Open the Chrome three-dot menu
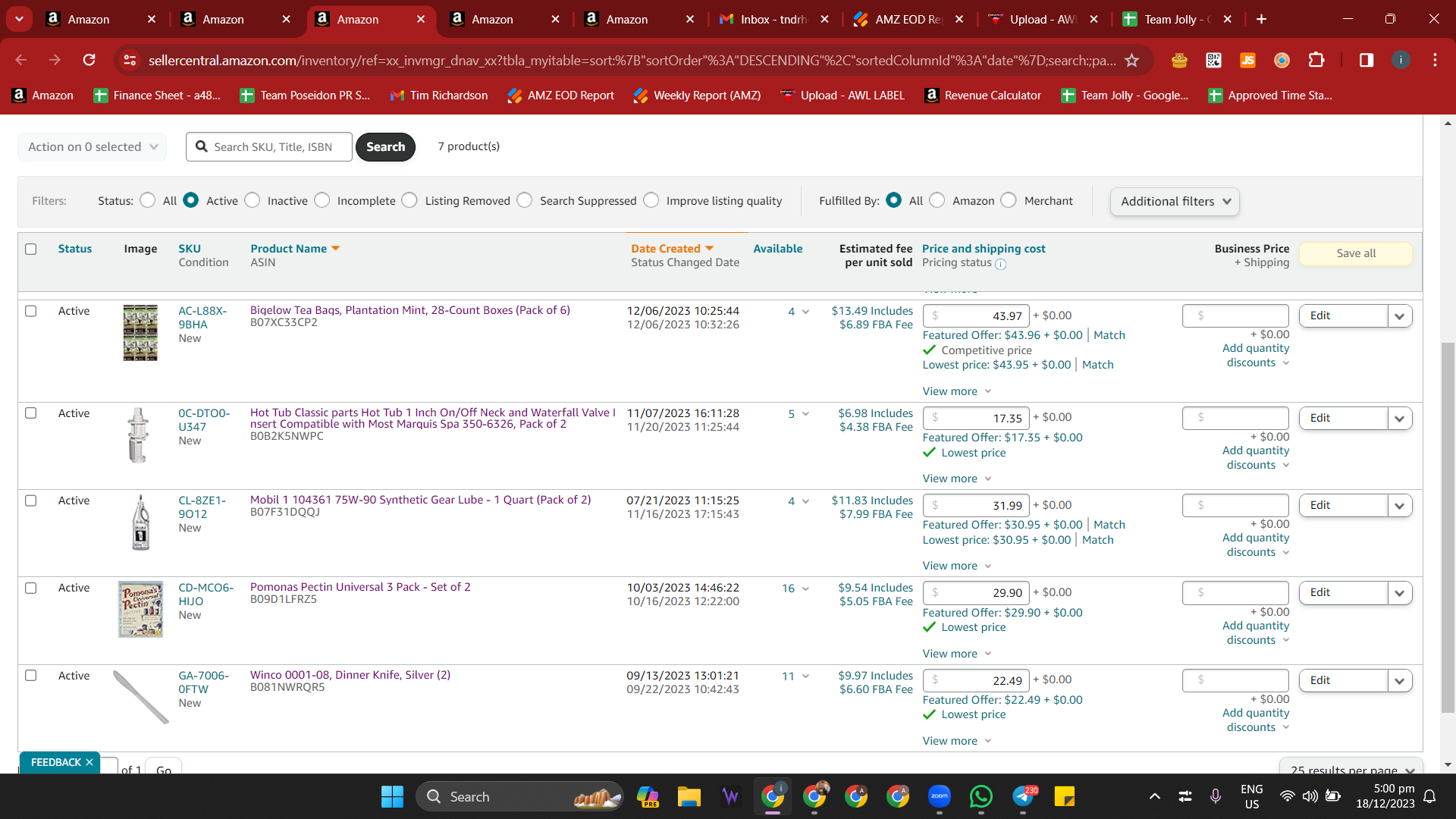The image size is (1456, 819). click(1435, 60)
